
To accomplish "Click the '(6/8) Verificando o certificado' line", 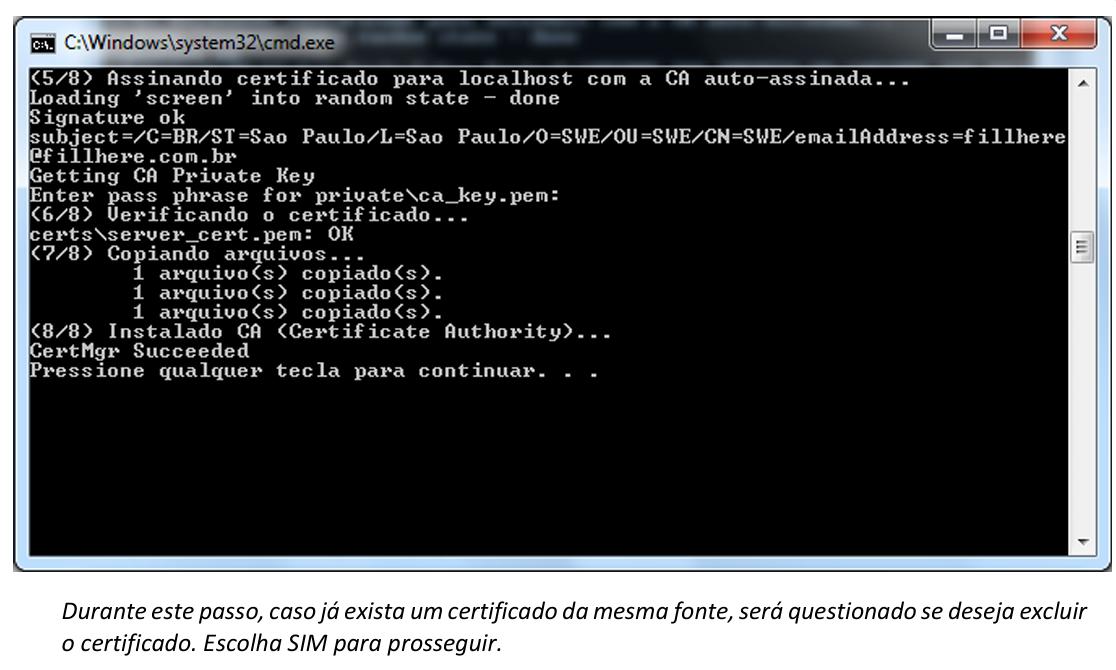I will pos(250,215).
